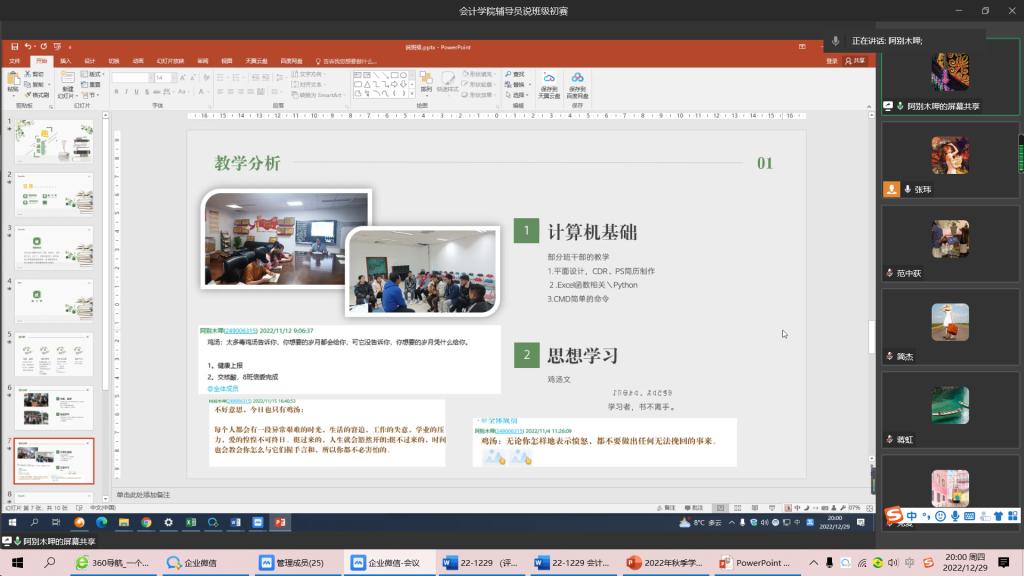Viewport: 1024px width, 576px height.
Task: Open the File (文件) menu tab
Action: (x=14, y=61)
